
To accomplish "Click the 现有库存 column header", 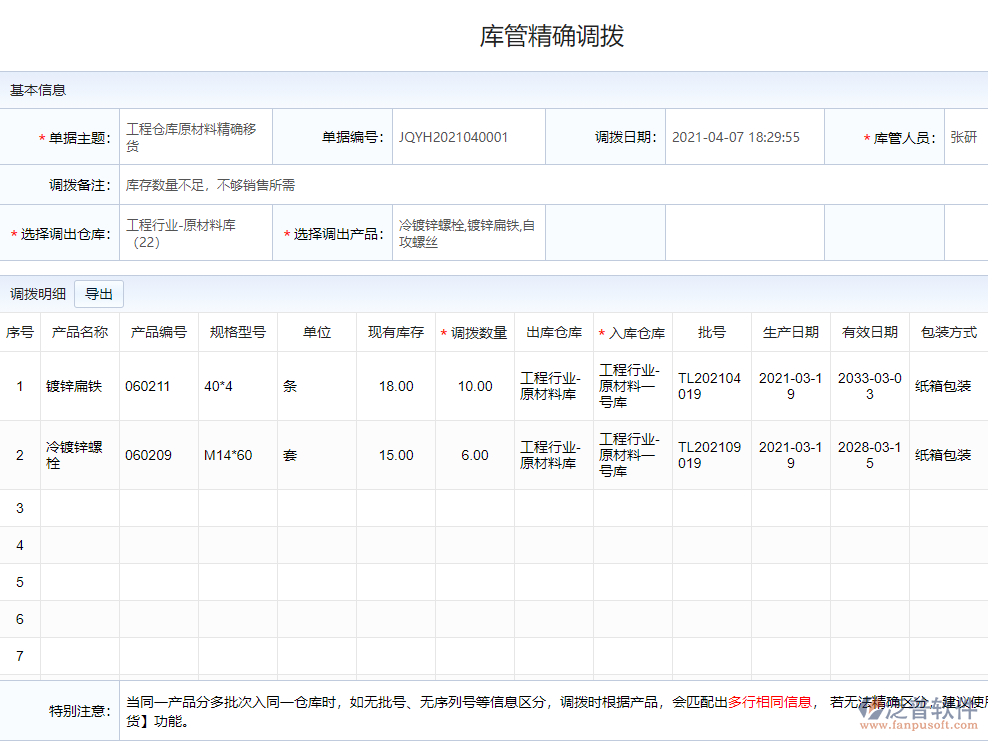I will tap(396, 333).
